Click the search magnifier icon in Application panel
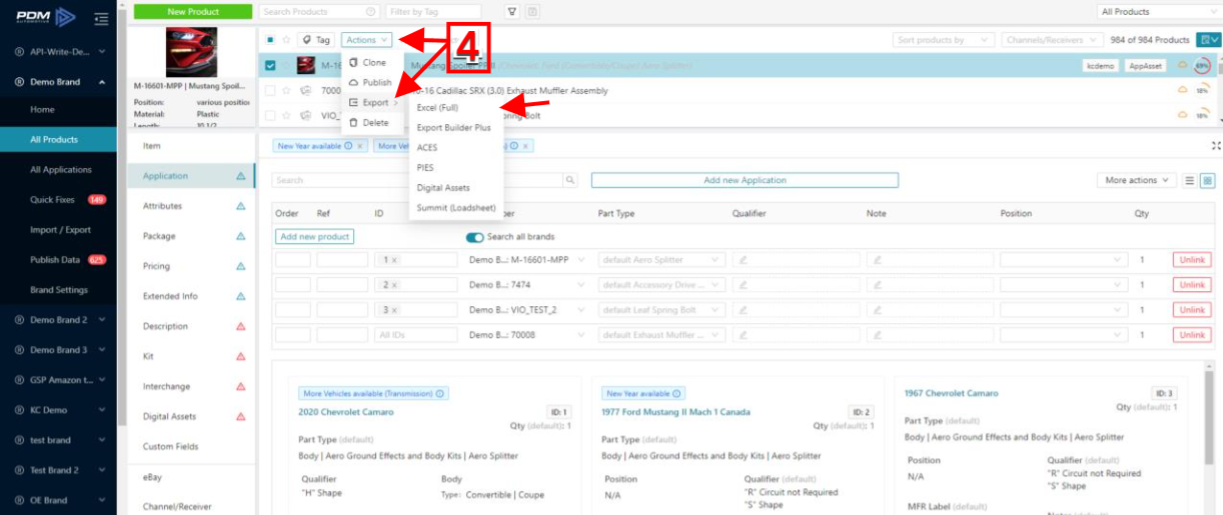This screenshot has height=515, width=1223. [570, 180]
